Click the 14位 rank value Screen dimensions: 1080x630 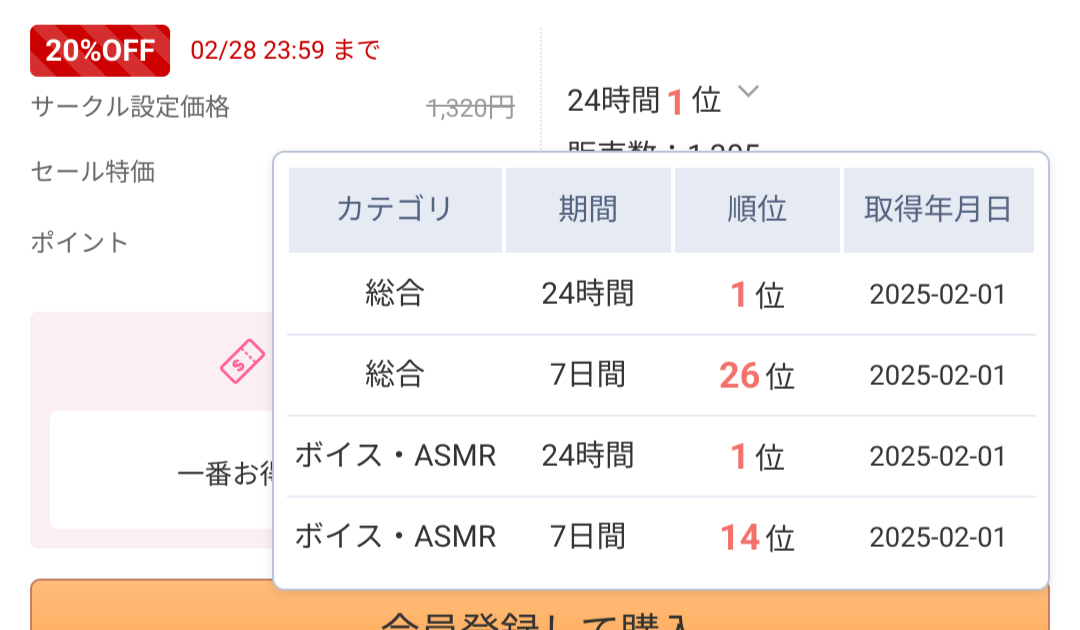757,538
